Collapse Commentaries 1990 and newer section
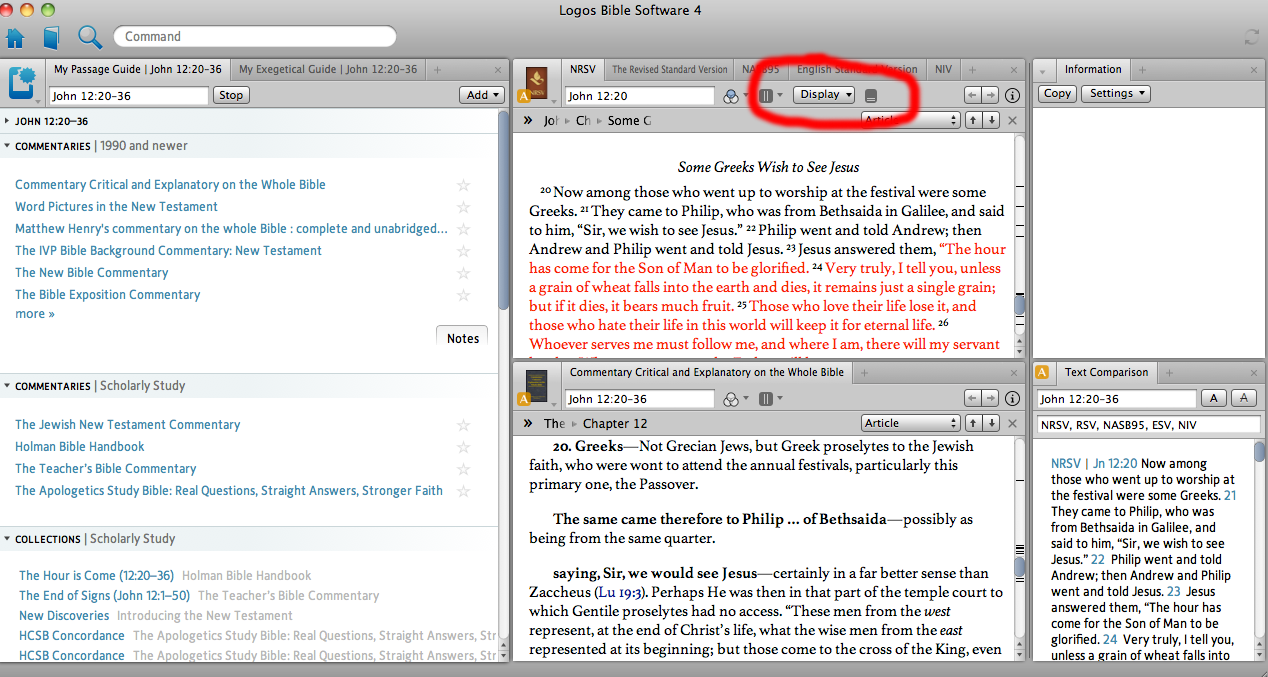 [7, 146]
